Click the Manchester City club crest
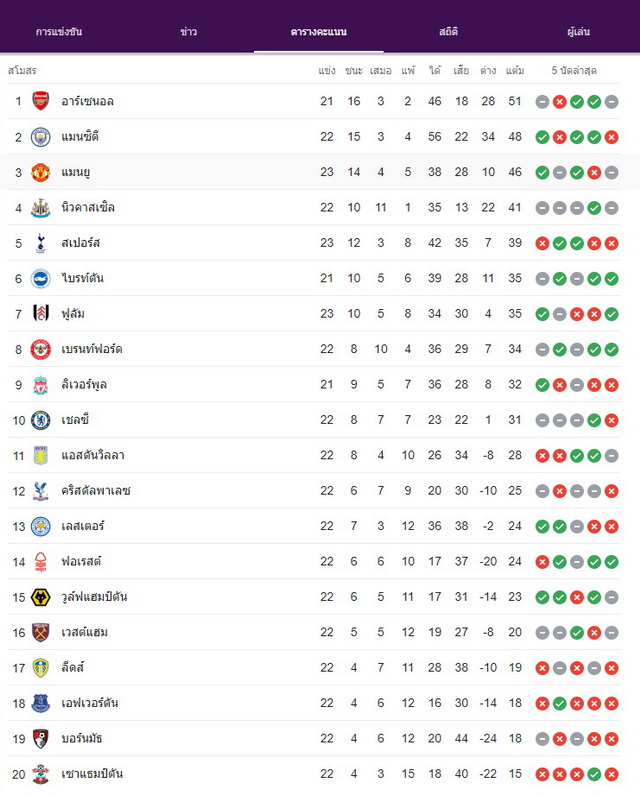640x796 pixels. [41, 137]
